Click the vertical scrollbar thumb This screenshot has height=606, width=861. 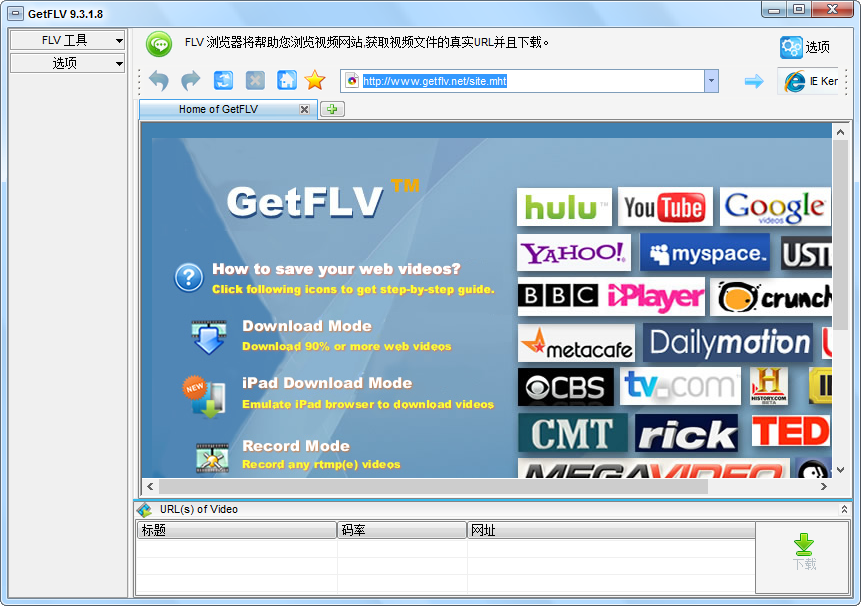click(840, 235)
